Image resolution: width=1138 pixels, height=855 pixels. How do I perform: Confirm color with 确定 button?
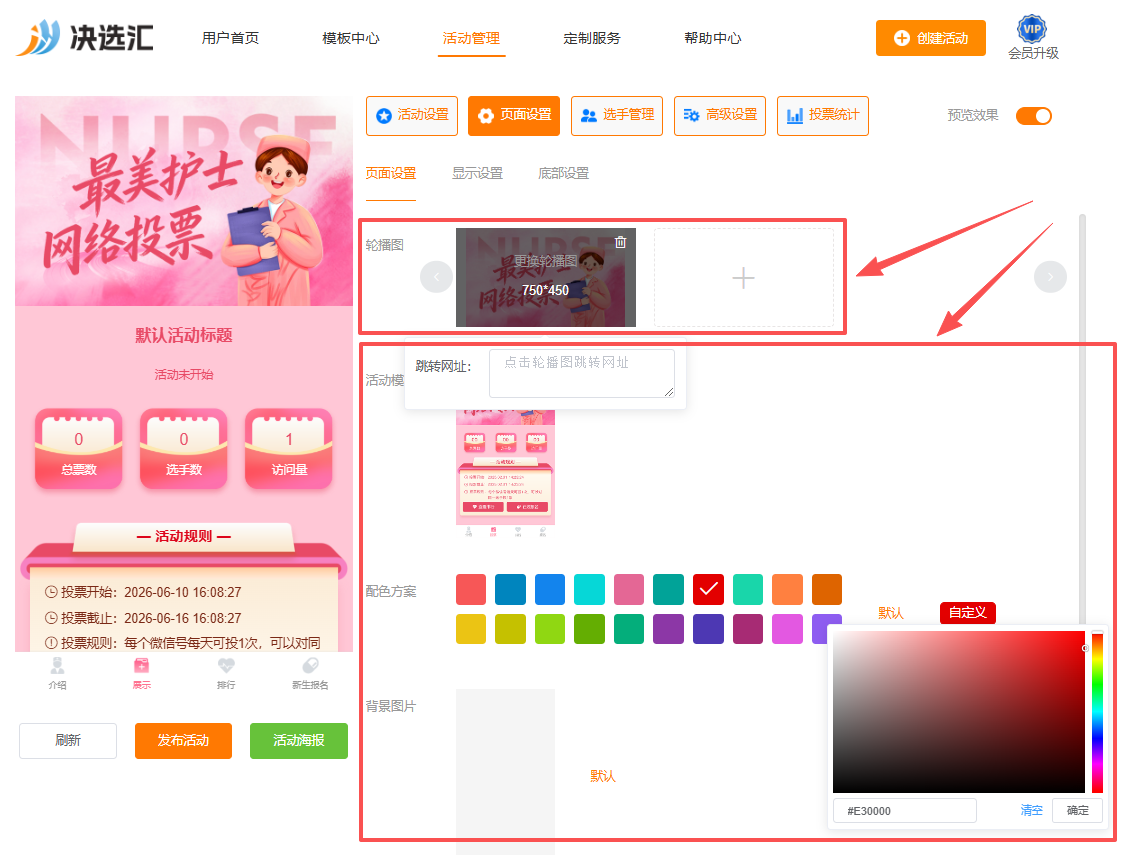(x=1077, y=810)
